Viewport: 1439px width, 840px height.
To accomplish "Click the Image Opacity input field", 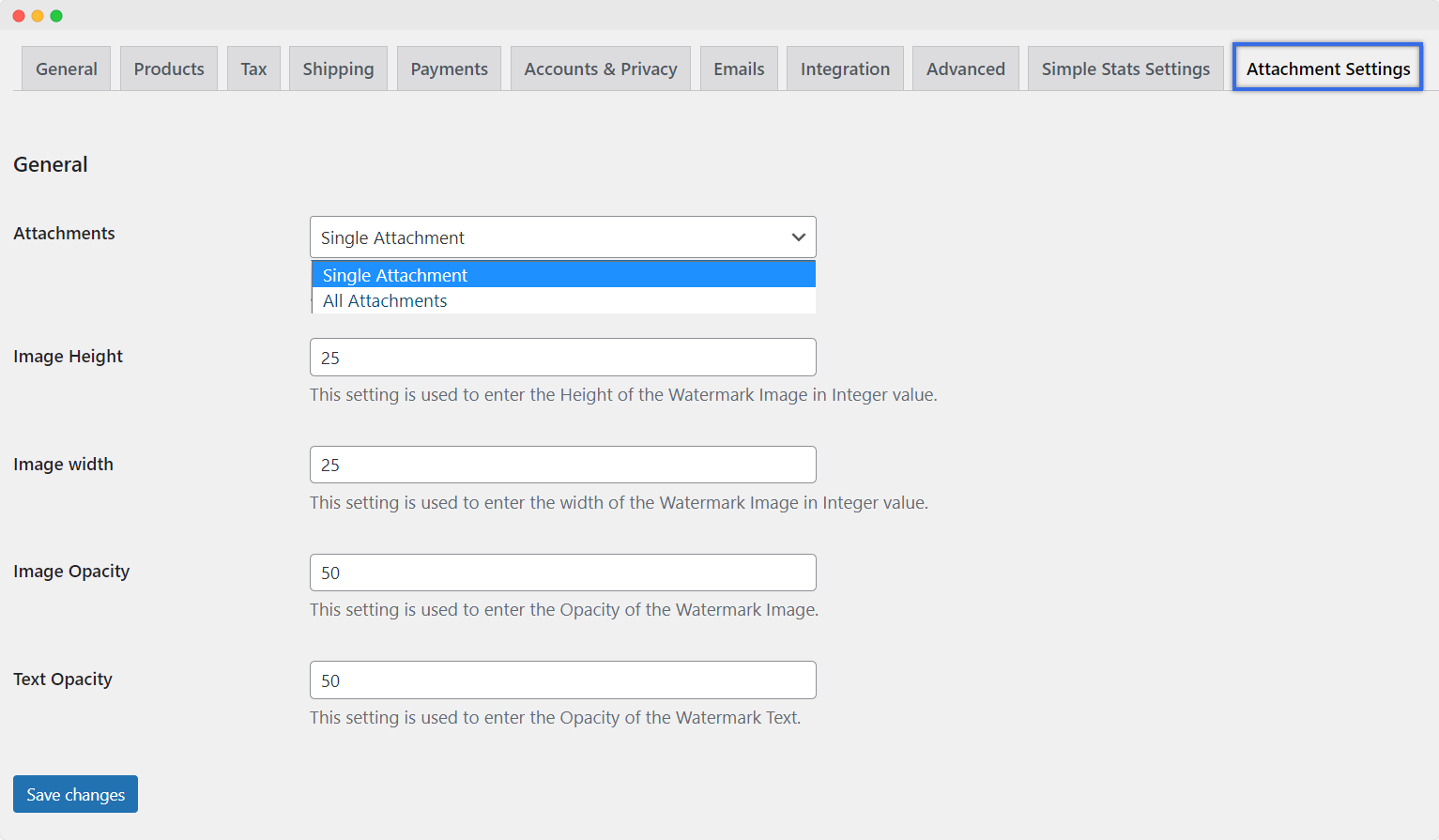I will pyautogui.click(x=563, y=573).
